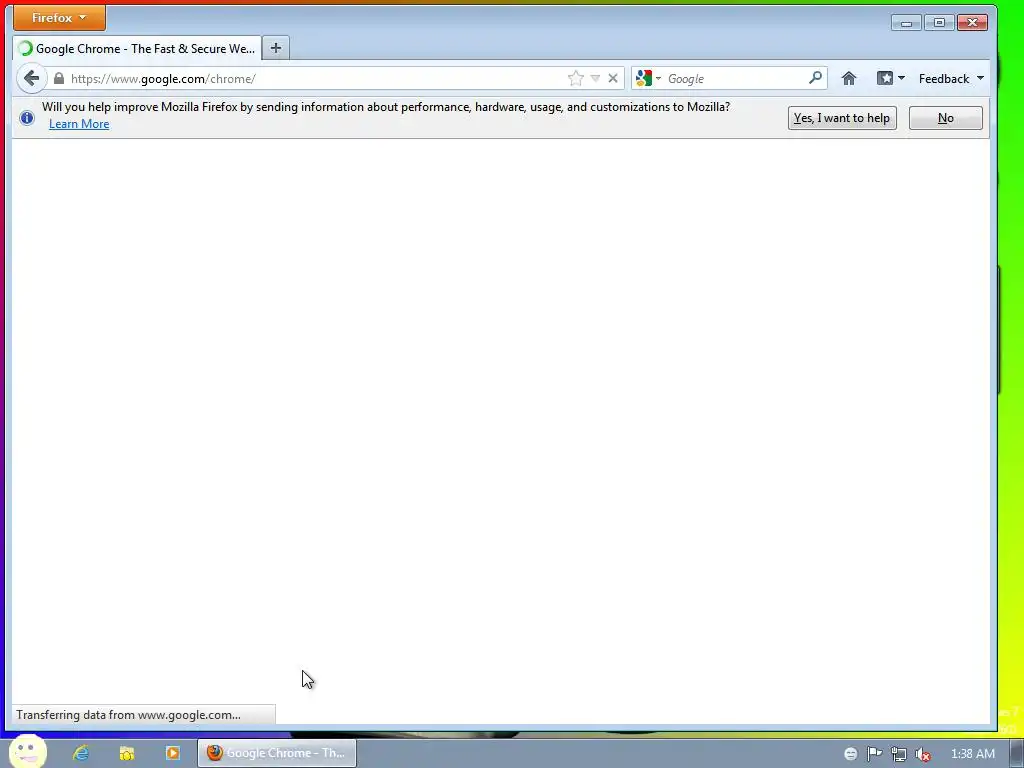Open Windows Explorer folder on taskbar
This screenshot has width=1024, height=768.
pyautogui.click(x=127, y=753)
